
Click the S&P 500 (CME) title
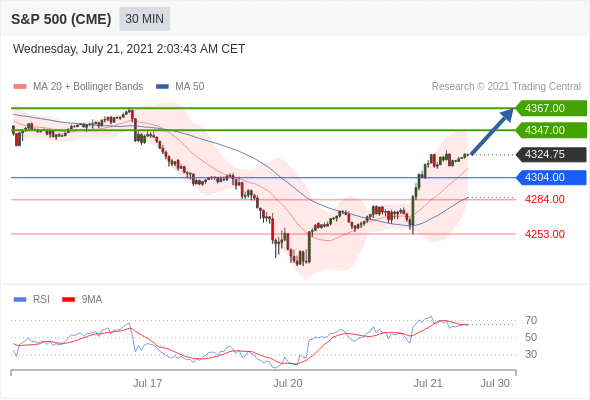pos(61,19)
